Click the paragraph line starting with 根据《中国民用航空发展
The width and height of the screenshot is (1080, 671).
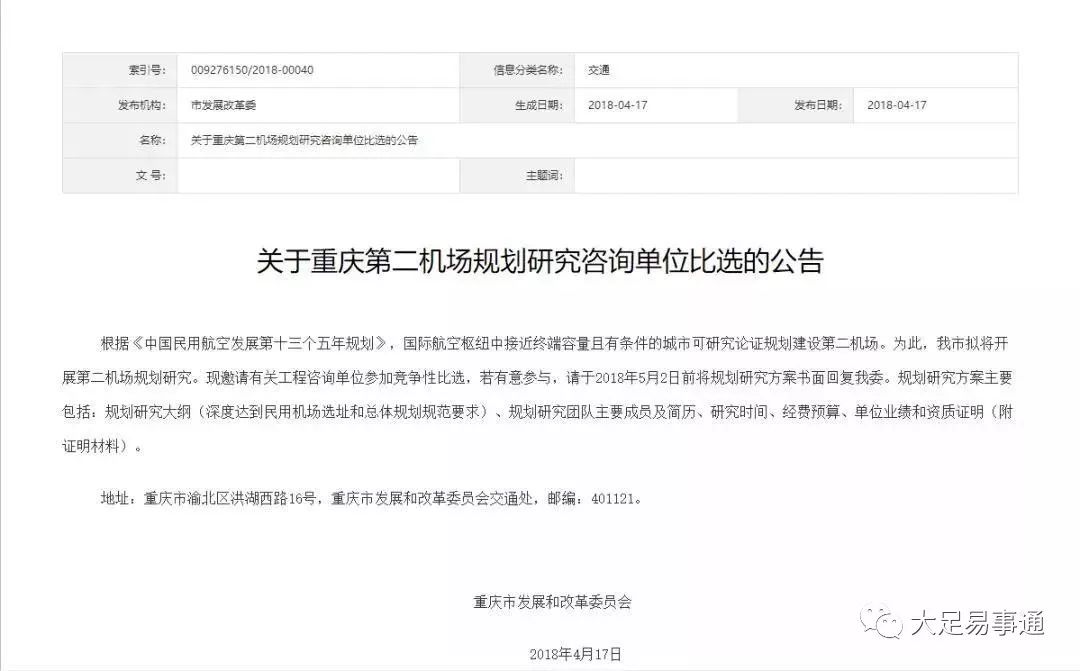(554, 343)
